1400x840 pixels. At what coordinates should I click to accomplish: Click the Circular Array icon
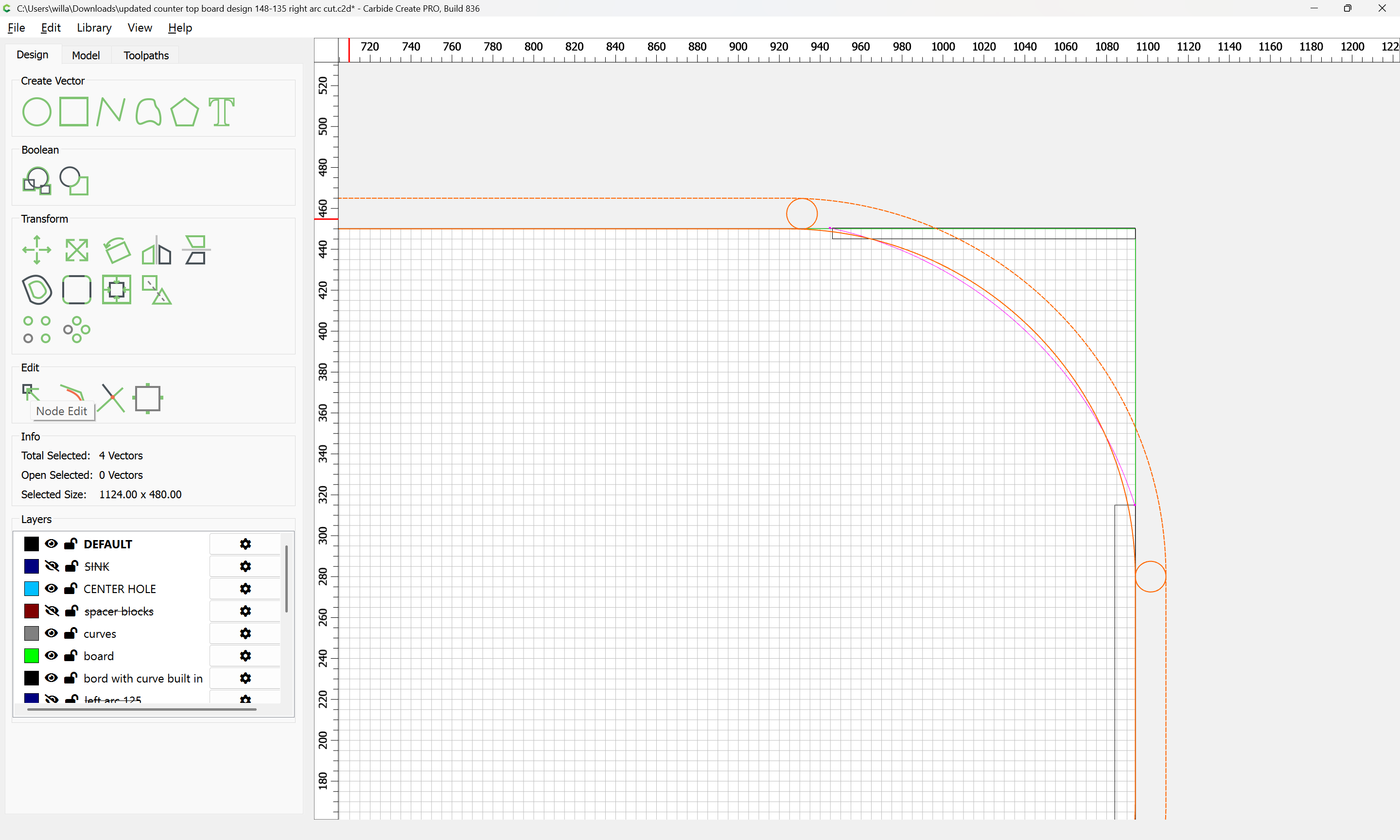point(76,330)
